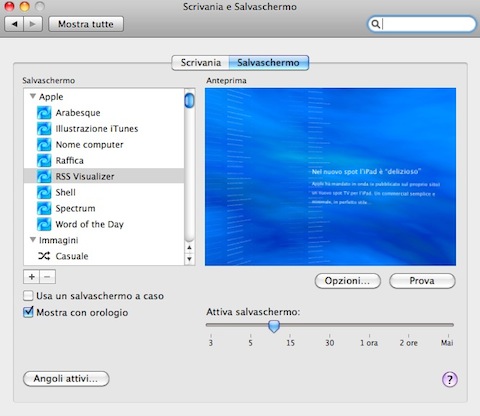Click the search input field

[x=422, y=24]
